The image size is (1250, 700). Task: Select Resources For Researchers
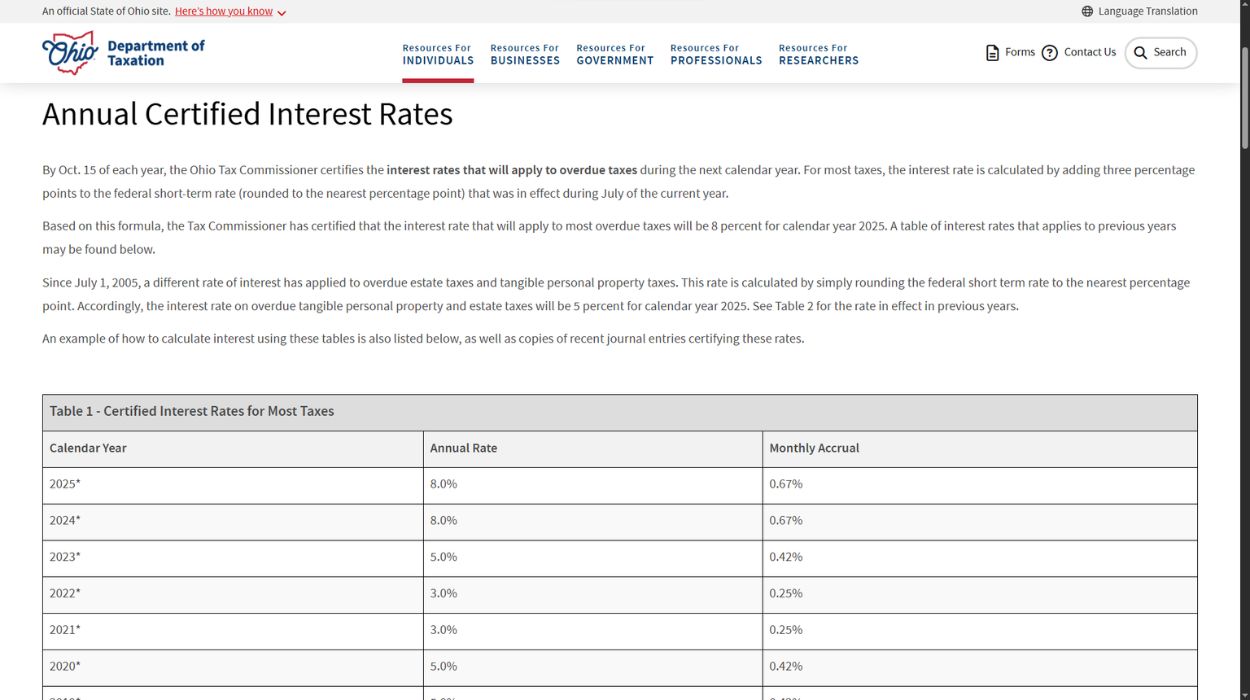click(818, 53)
